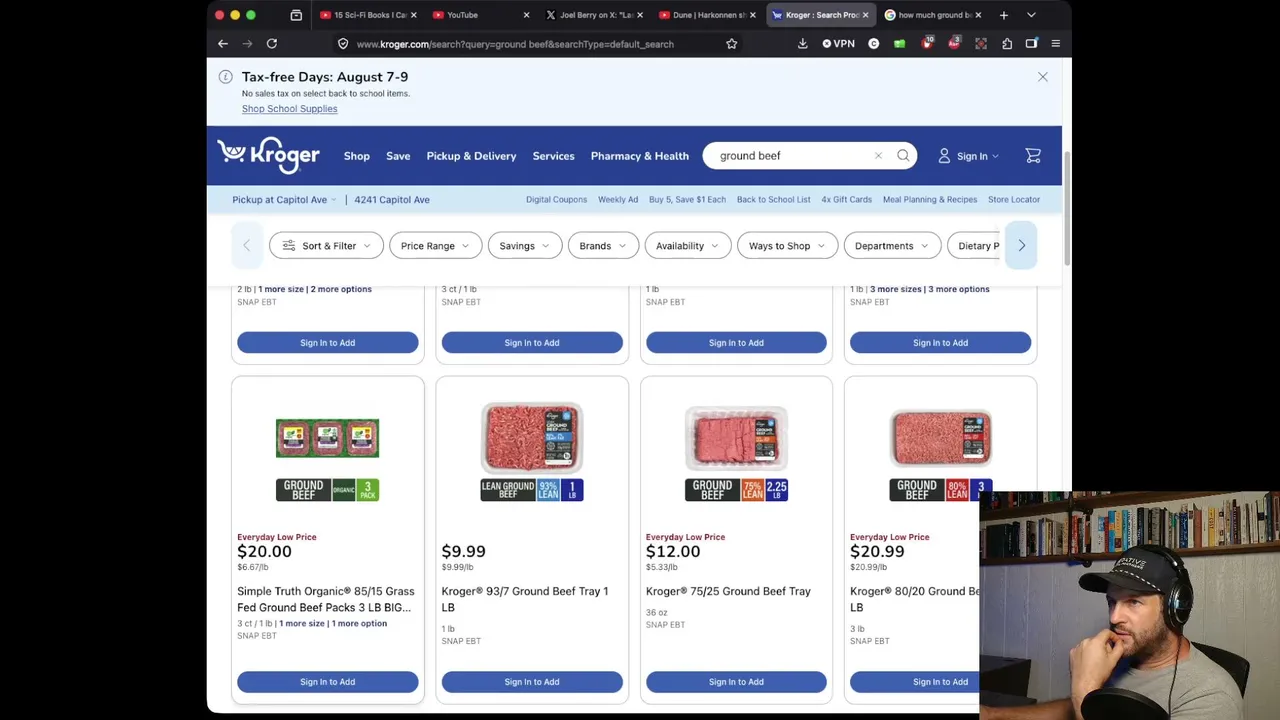The width and height of the screenshot is (1280, 720).
Task: Expand the Ways to Shop filter
Action: point(787,246)
